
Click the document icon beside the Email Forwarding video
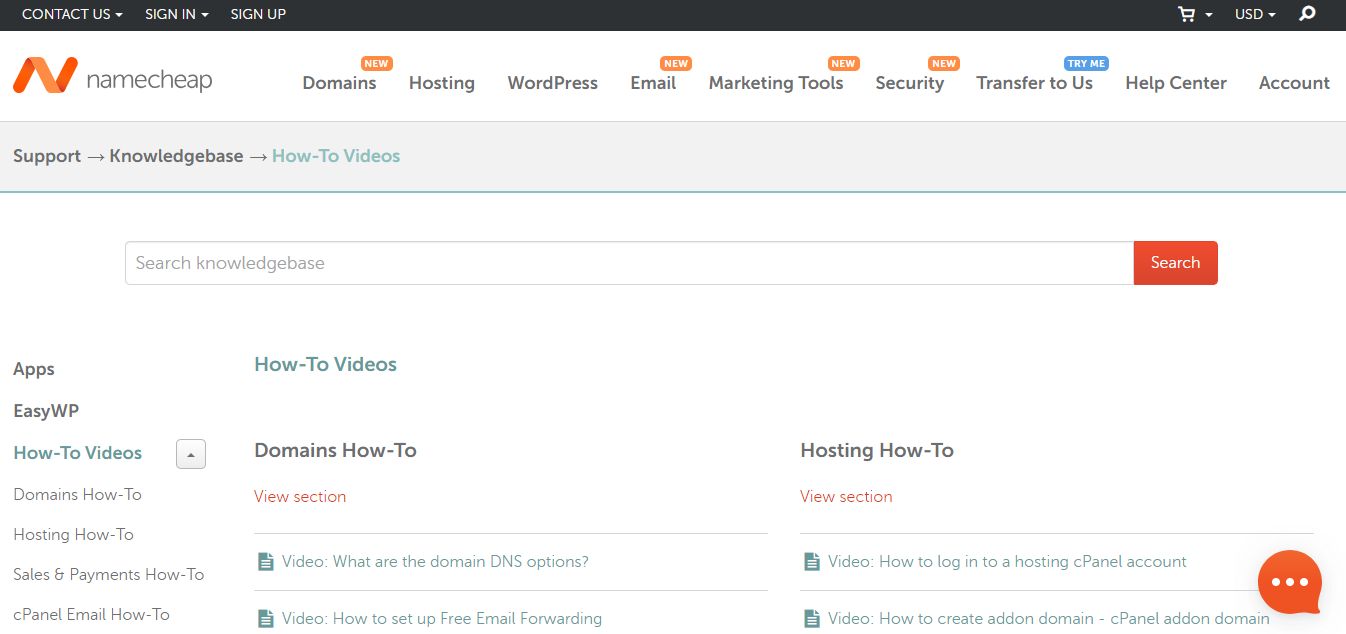pyautogui.click(x=265, y=618)
